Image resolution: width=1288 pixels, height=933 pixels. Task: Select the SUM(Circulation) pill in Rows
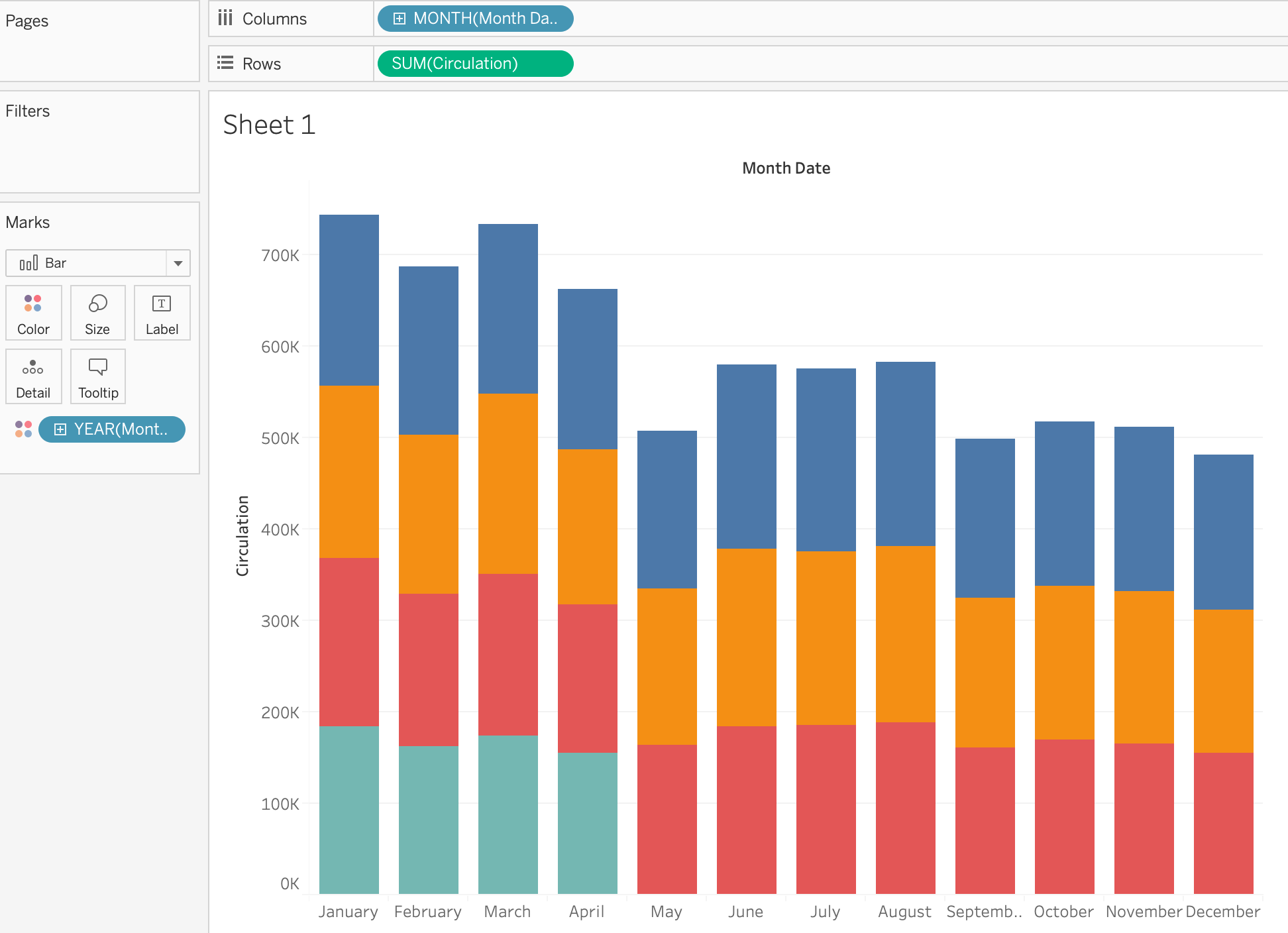click(x=474, y=64)
